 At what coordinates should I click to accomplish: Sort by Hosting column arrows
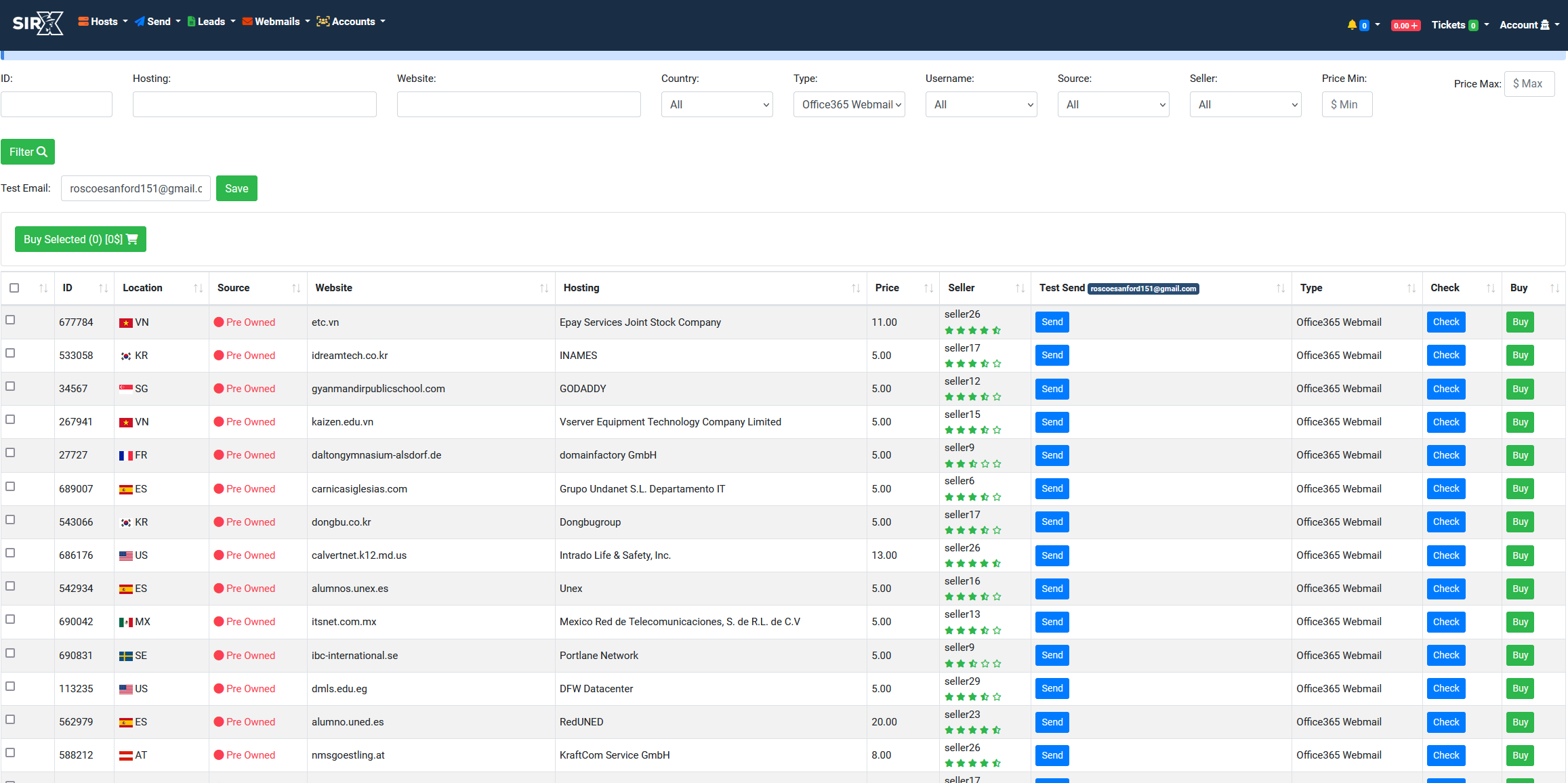click(856, 289)
